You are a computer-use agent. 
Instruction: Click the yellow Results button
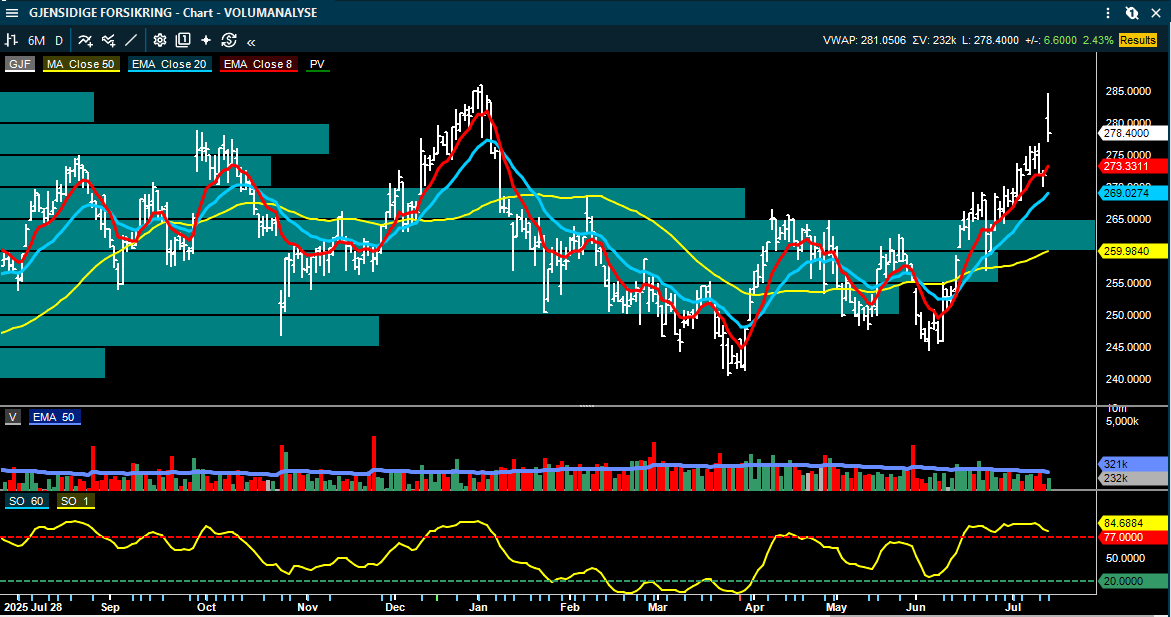(1137, 40)
